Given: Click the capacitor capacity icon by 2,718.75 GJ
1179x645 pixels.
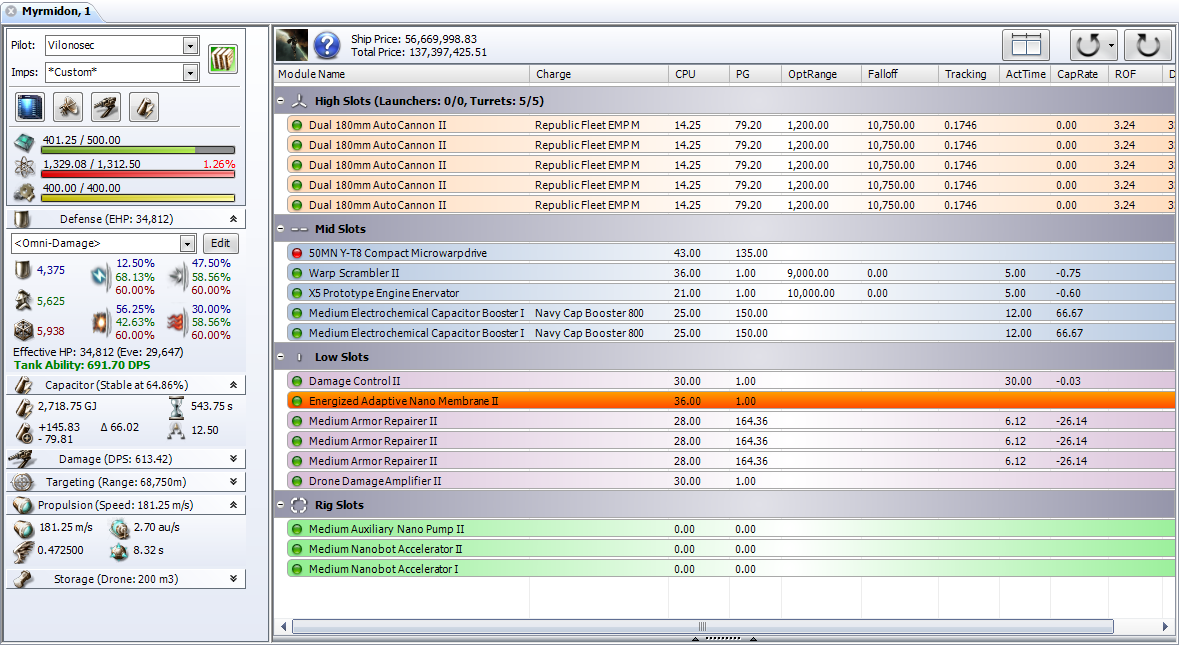Looking at the screenshot, I should pos(24,407).
